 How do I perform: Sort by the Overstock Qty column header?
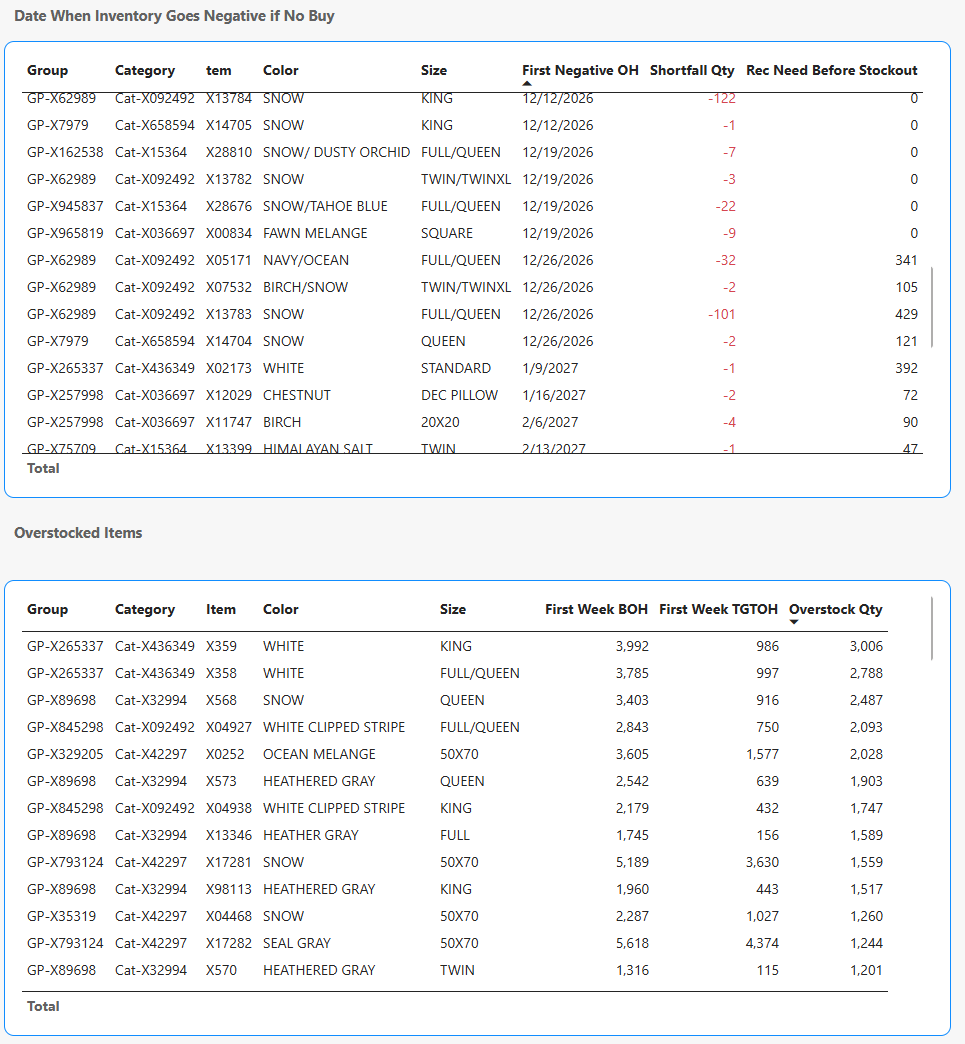(835, 609)
